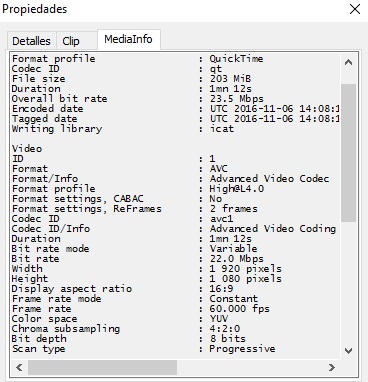Click the 'YUV' value

[219, 319]
